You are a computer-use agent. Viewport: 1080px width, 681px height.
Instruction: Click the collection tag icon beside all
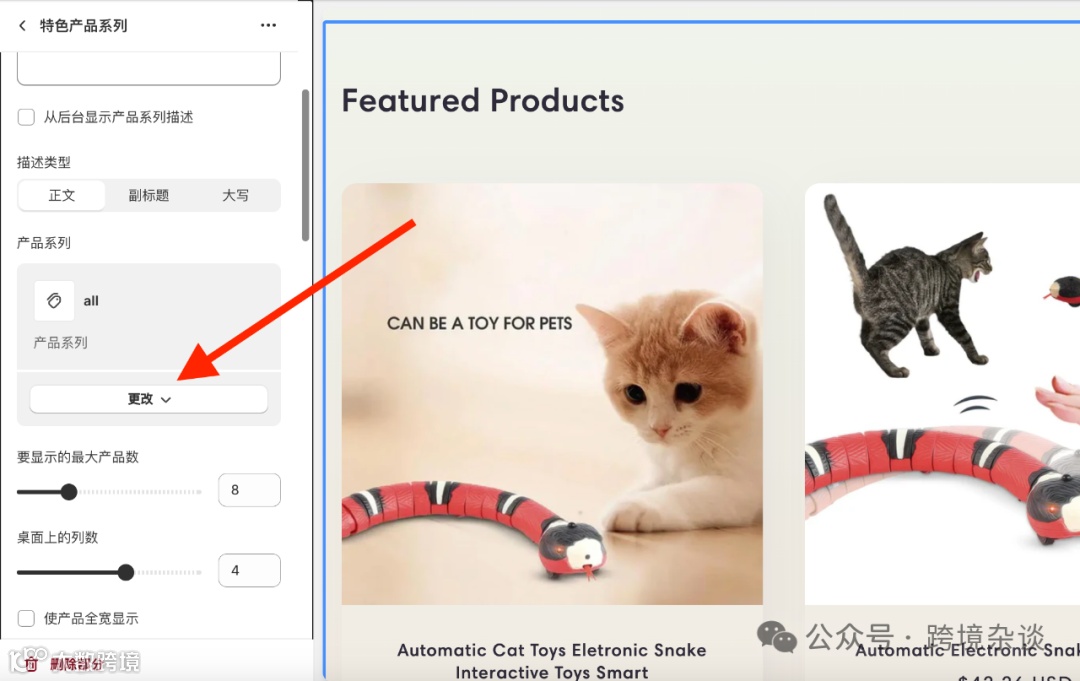pos(54,301)
